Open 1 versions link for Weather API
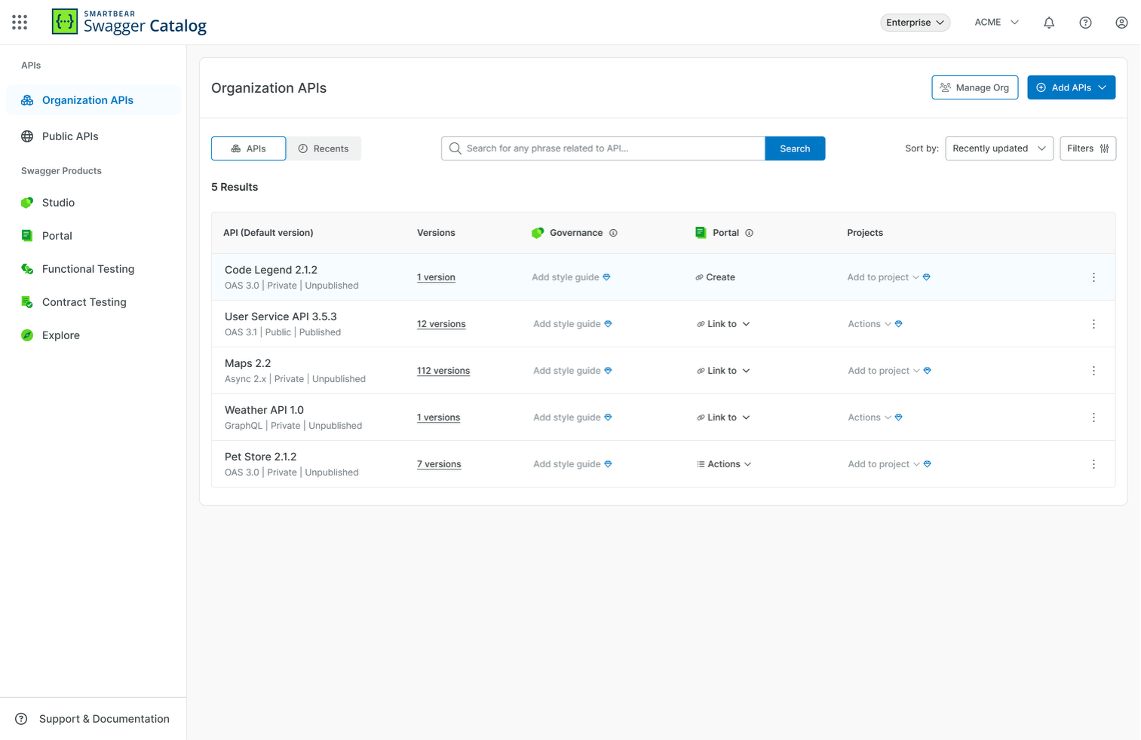 tap(438, 418)
